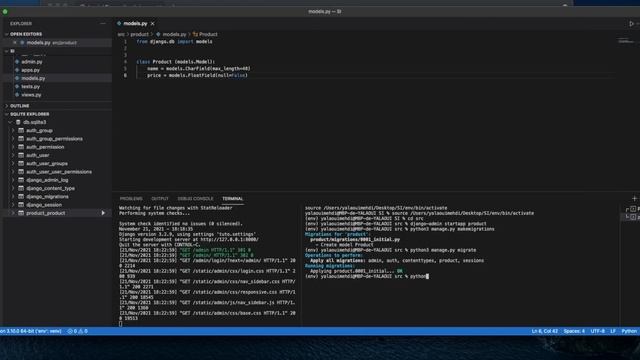Image resolution: width=640 pixels, height=360 pixels.
Task: Expand the product_product table columns
Action: [x=13, y=213]
